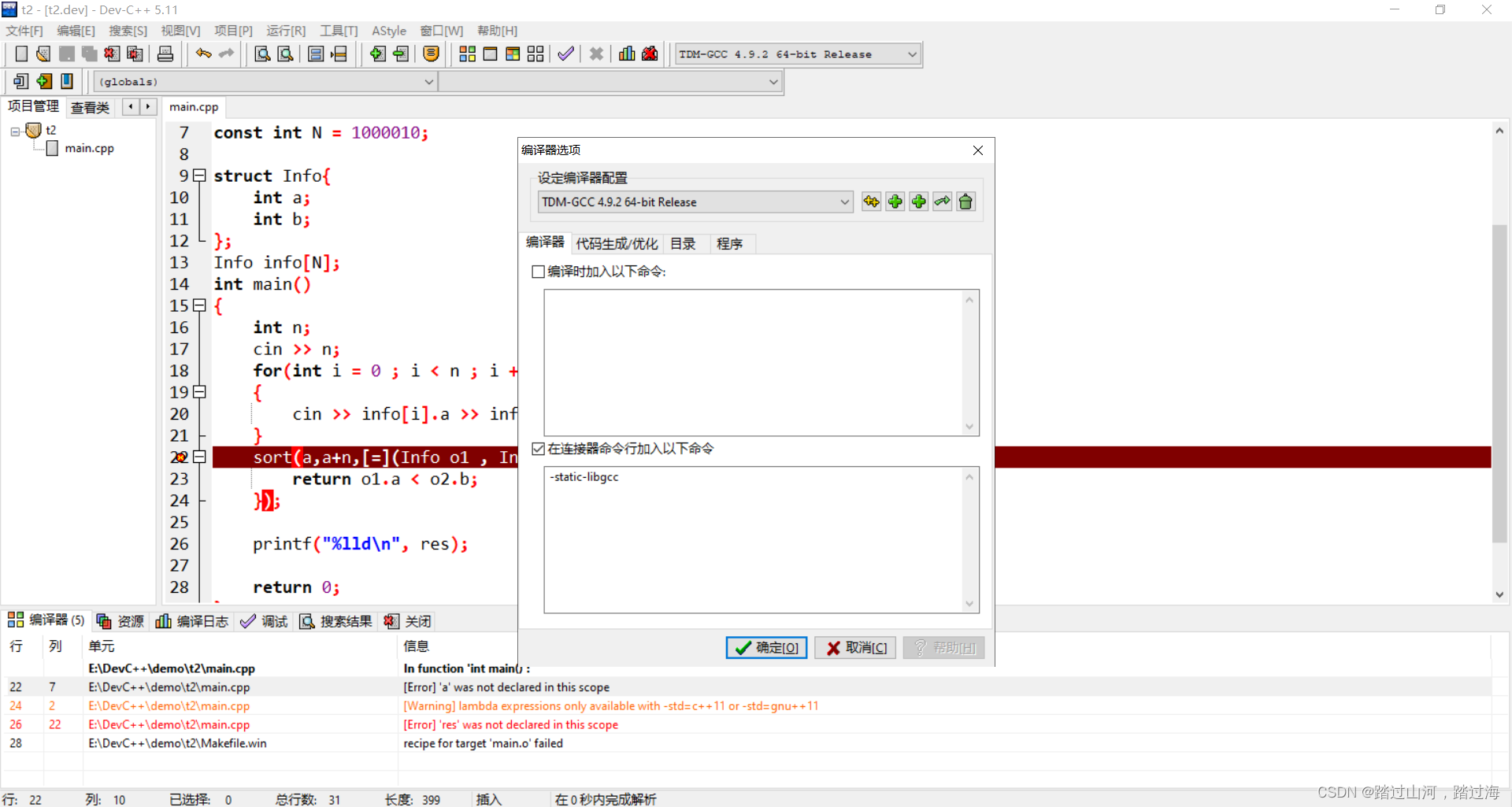Click the green plus beside the rename arrow icon
The width and height of the screenshot is (1512, 807).
click(918, 202)
